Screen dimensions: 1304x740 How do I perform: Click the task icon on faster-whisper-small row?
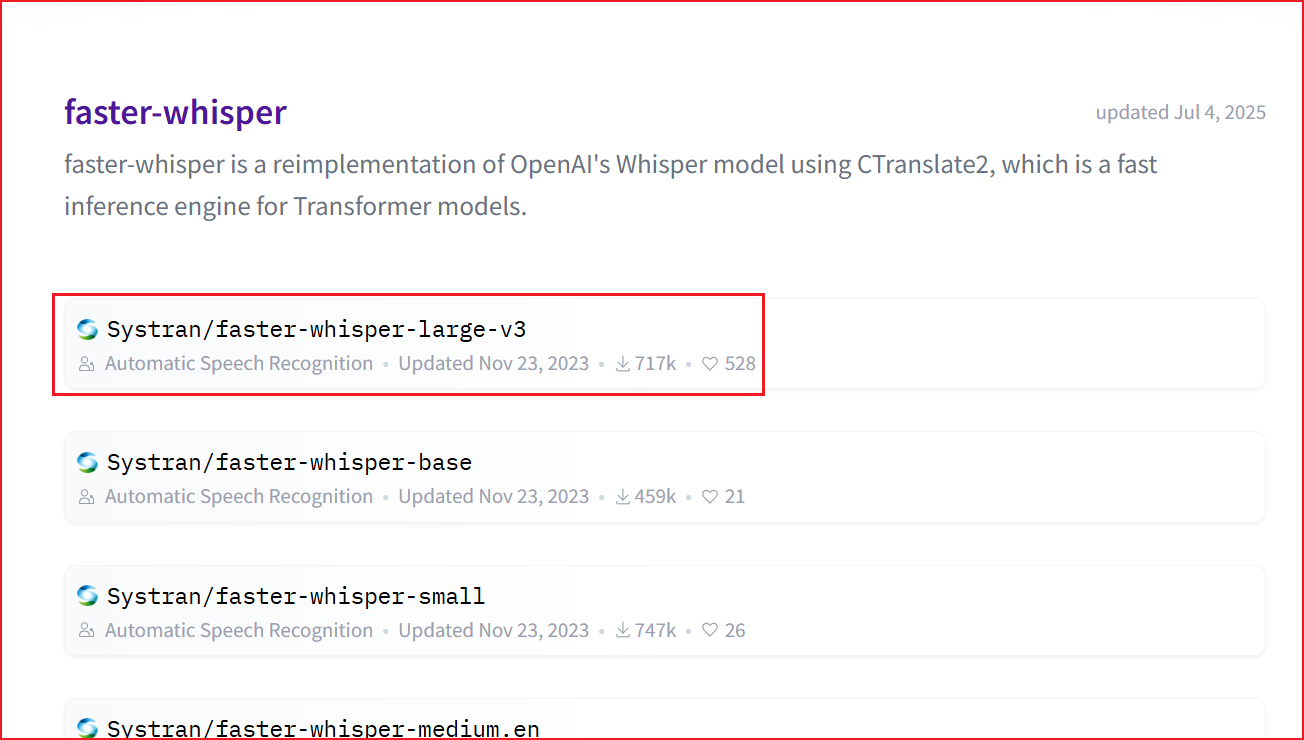pos(87,631)
